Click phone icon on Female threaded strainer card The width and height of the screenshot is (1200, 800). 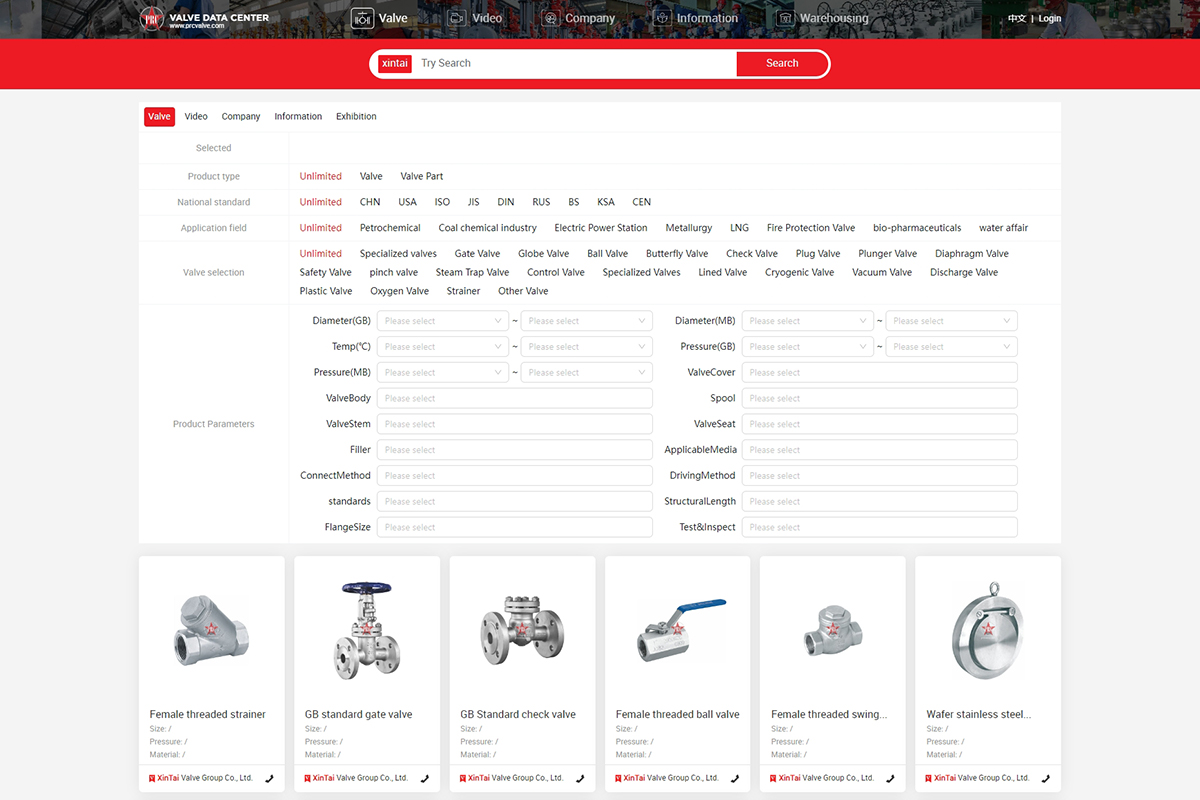[x=269, y=778]
